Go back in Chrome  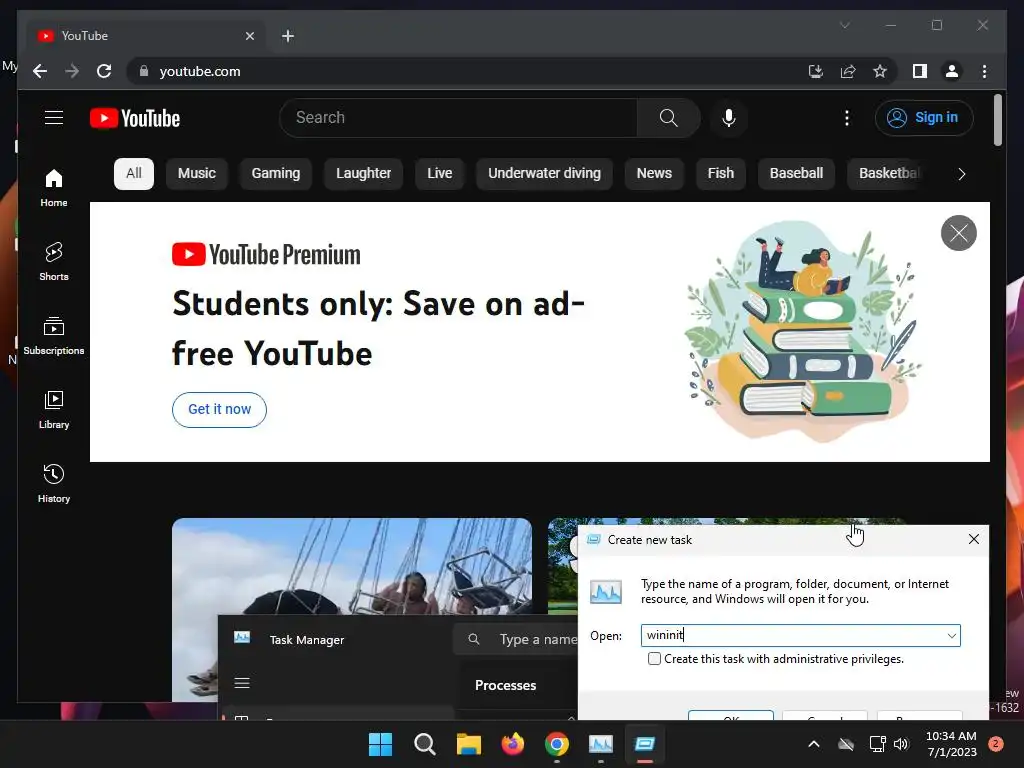pos(40,71)
